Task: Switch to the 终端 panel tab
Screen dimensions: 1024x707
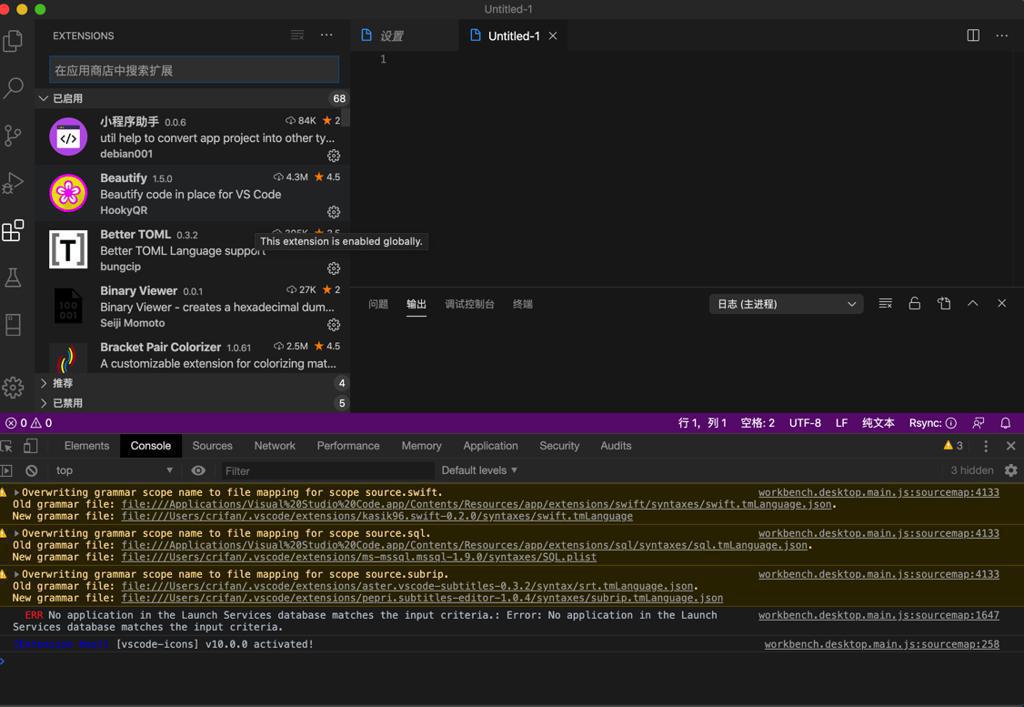Action: 522,304
